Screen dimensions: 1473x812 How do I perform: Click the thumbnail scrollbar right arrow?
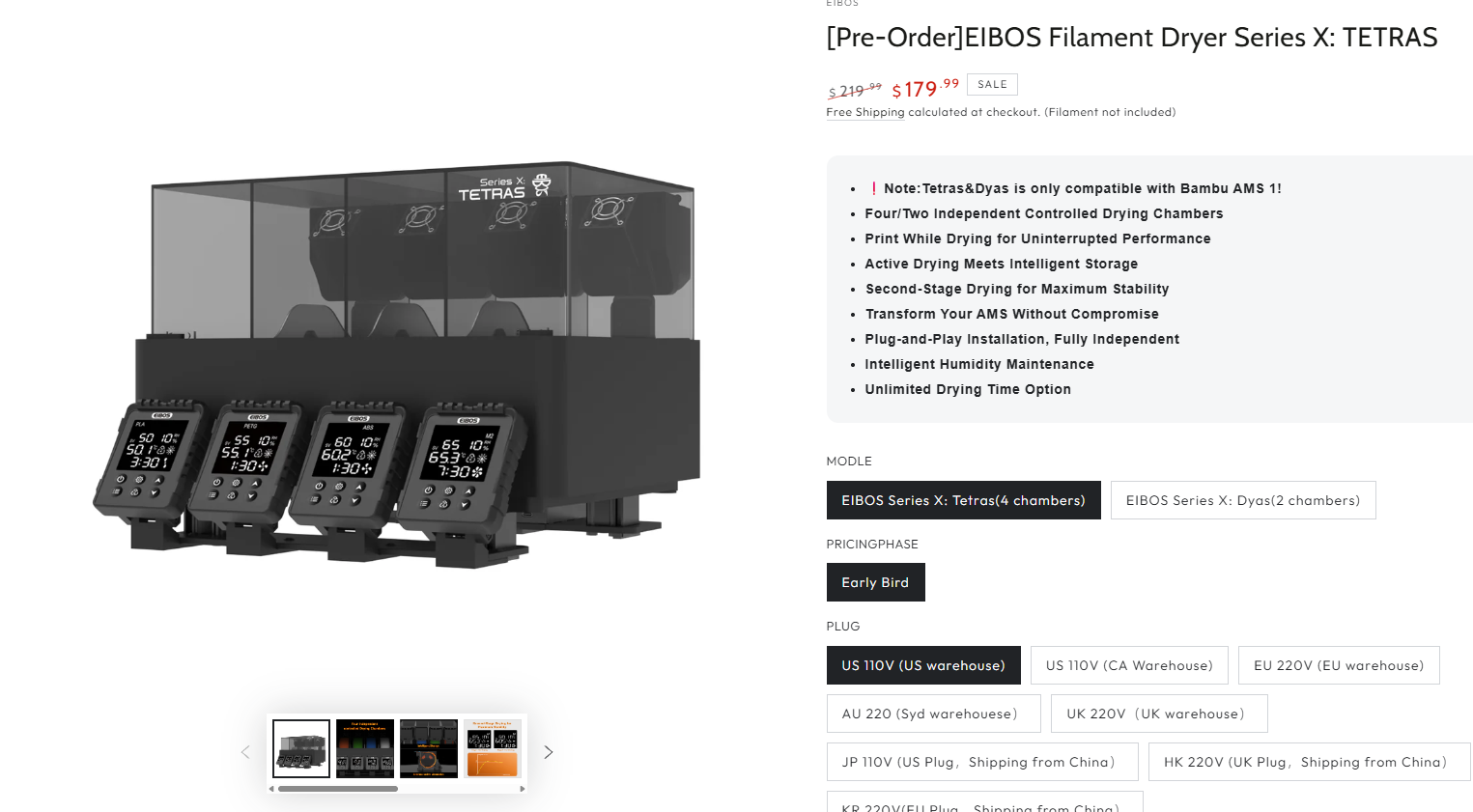523,789
